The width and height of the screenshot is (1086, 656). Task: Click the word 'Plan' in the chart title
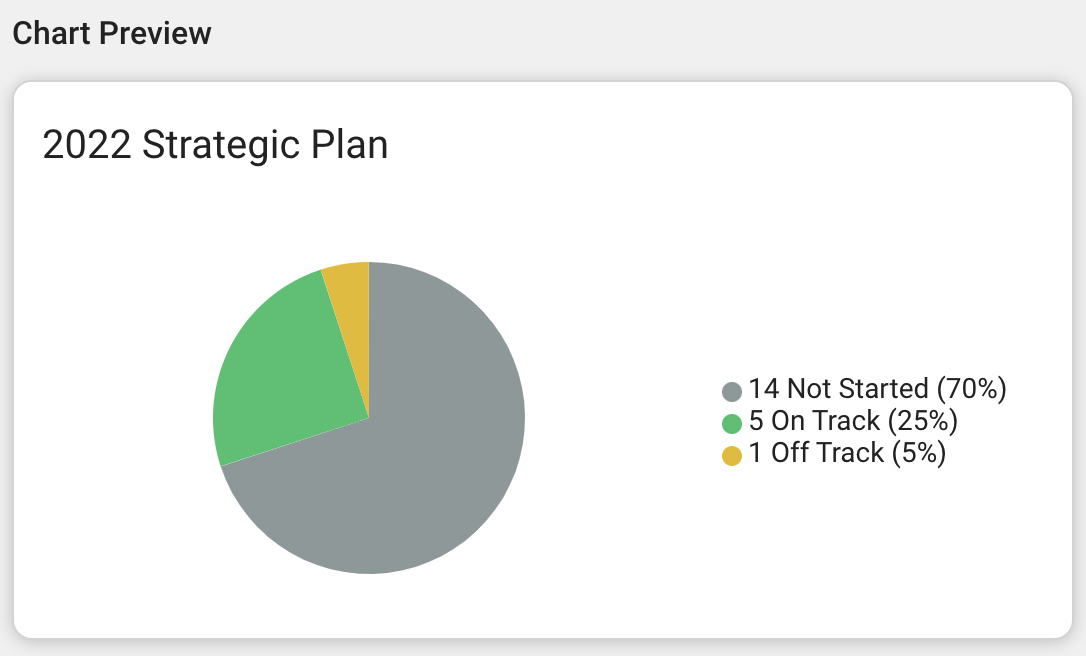(x=349, y=145)
